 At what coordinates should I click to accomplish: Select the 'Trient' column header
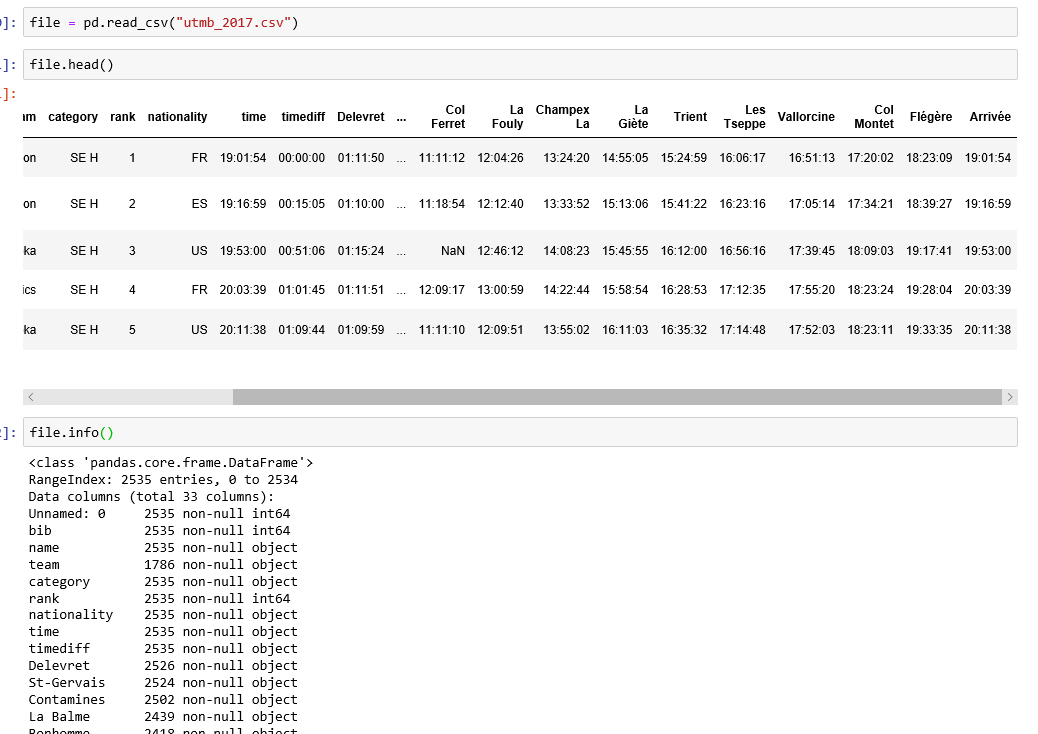[690, 116]
